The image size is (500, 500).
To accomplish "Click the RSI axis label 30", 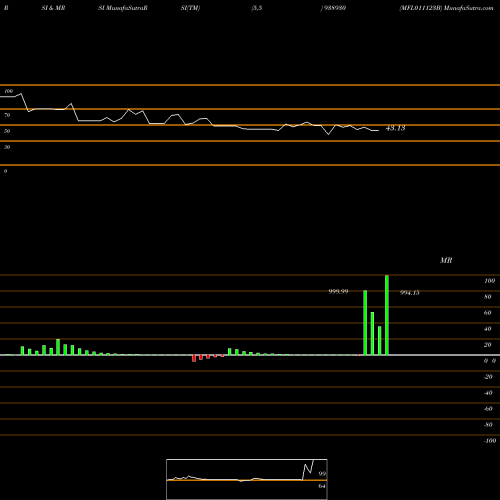I will [7, 147].
